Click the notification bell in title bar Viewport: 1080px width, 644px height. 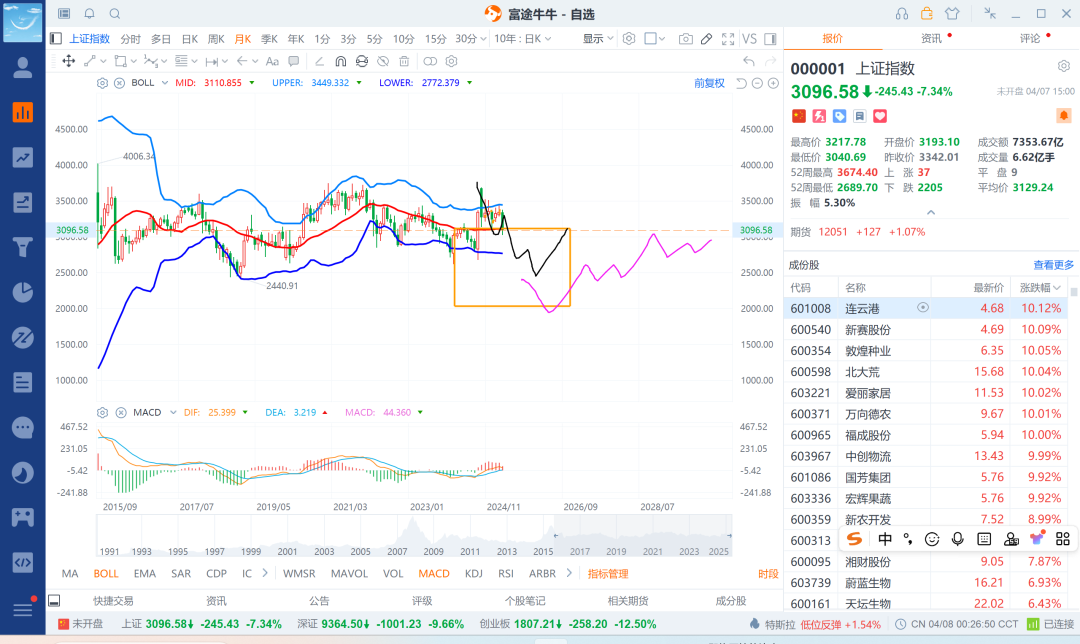[x=90, y=13]
